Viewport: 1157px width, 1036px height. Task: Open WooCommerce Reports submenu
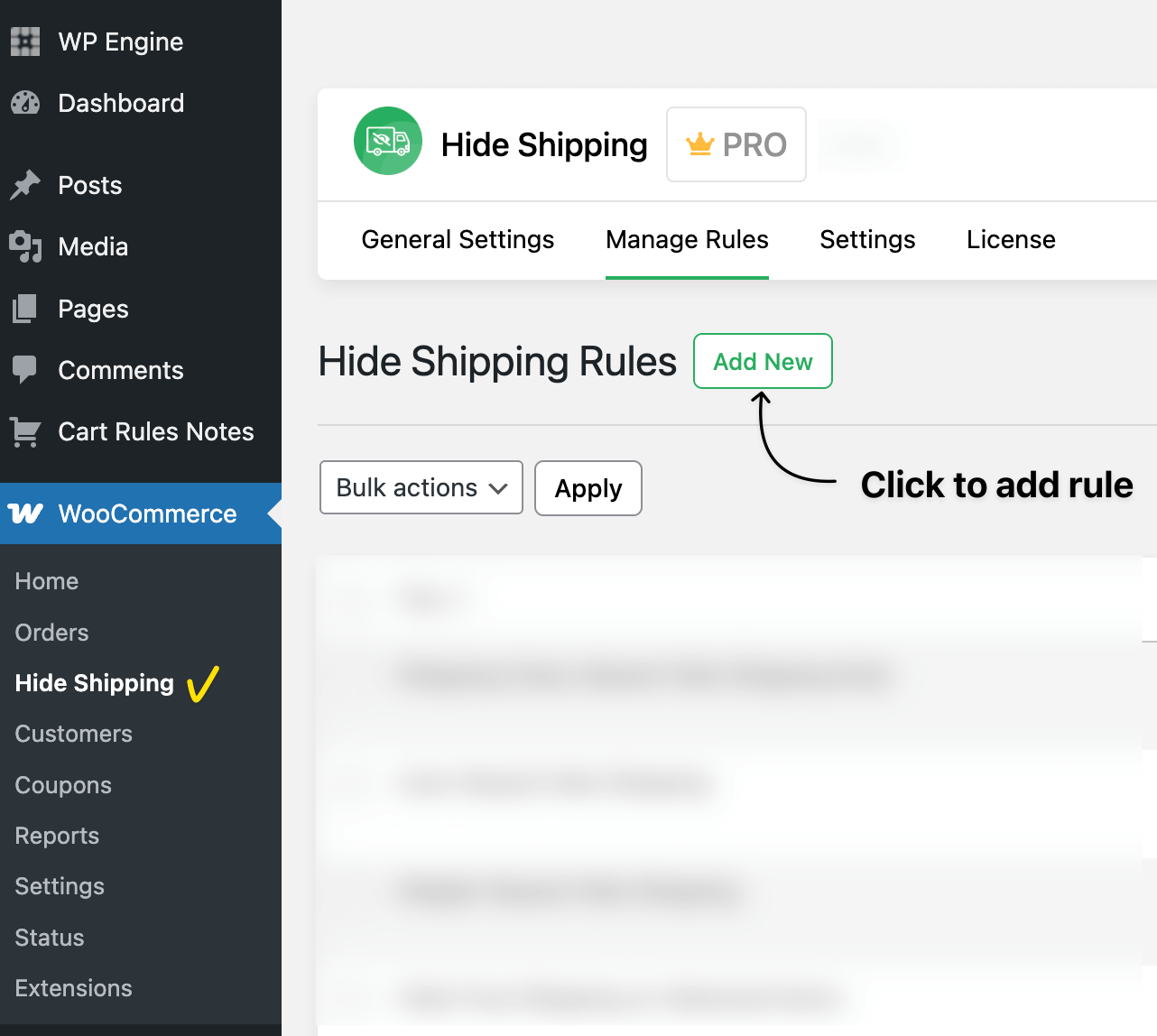click(57, 836)
